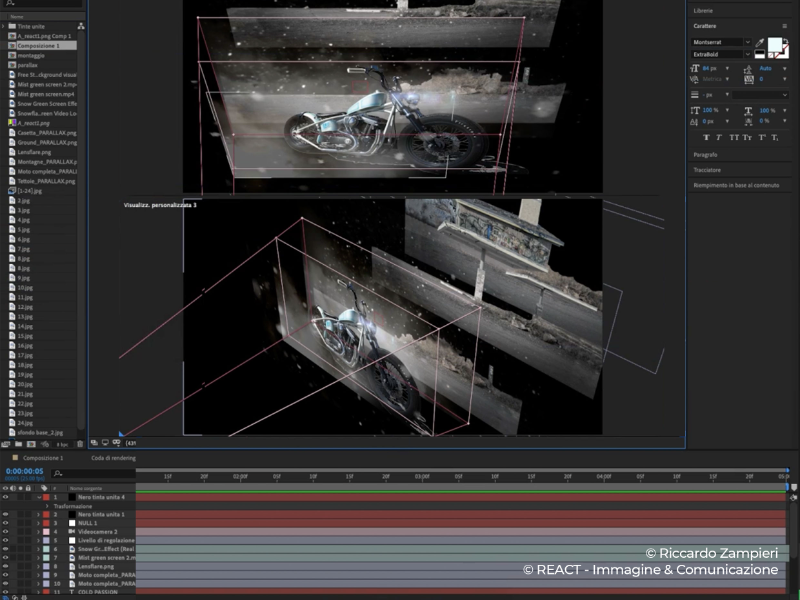This screenshot has width=800, height=600.
Task: Toggle visibility of Mist green screen 2 layer
Action: [6, 558]
